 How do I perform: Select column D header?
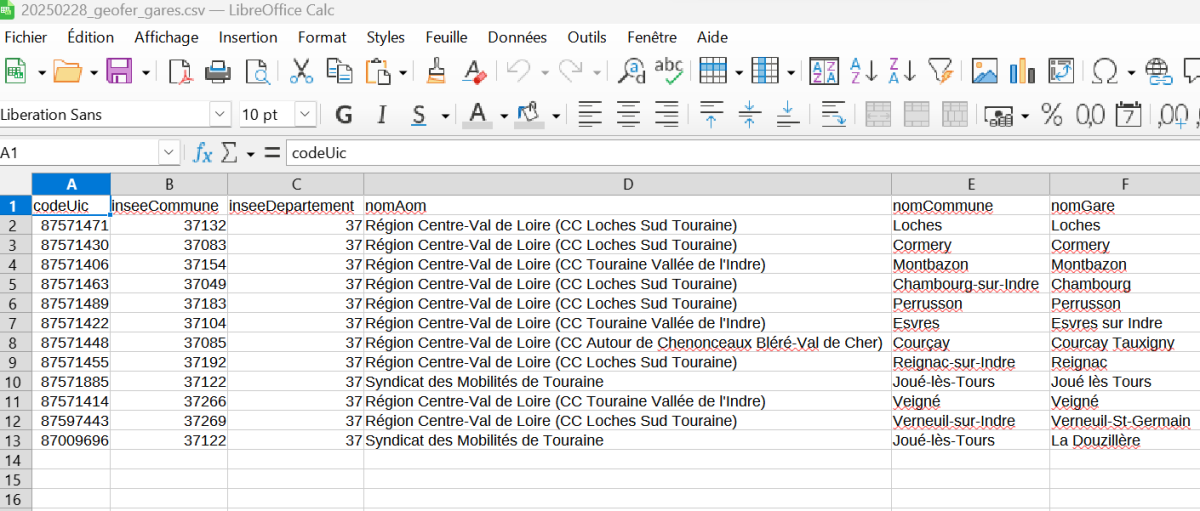pos(627,184)
